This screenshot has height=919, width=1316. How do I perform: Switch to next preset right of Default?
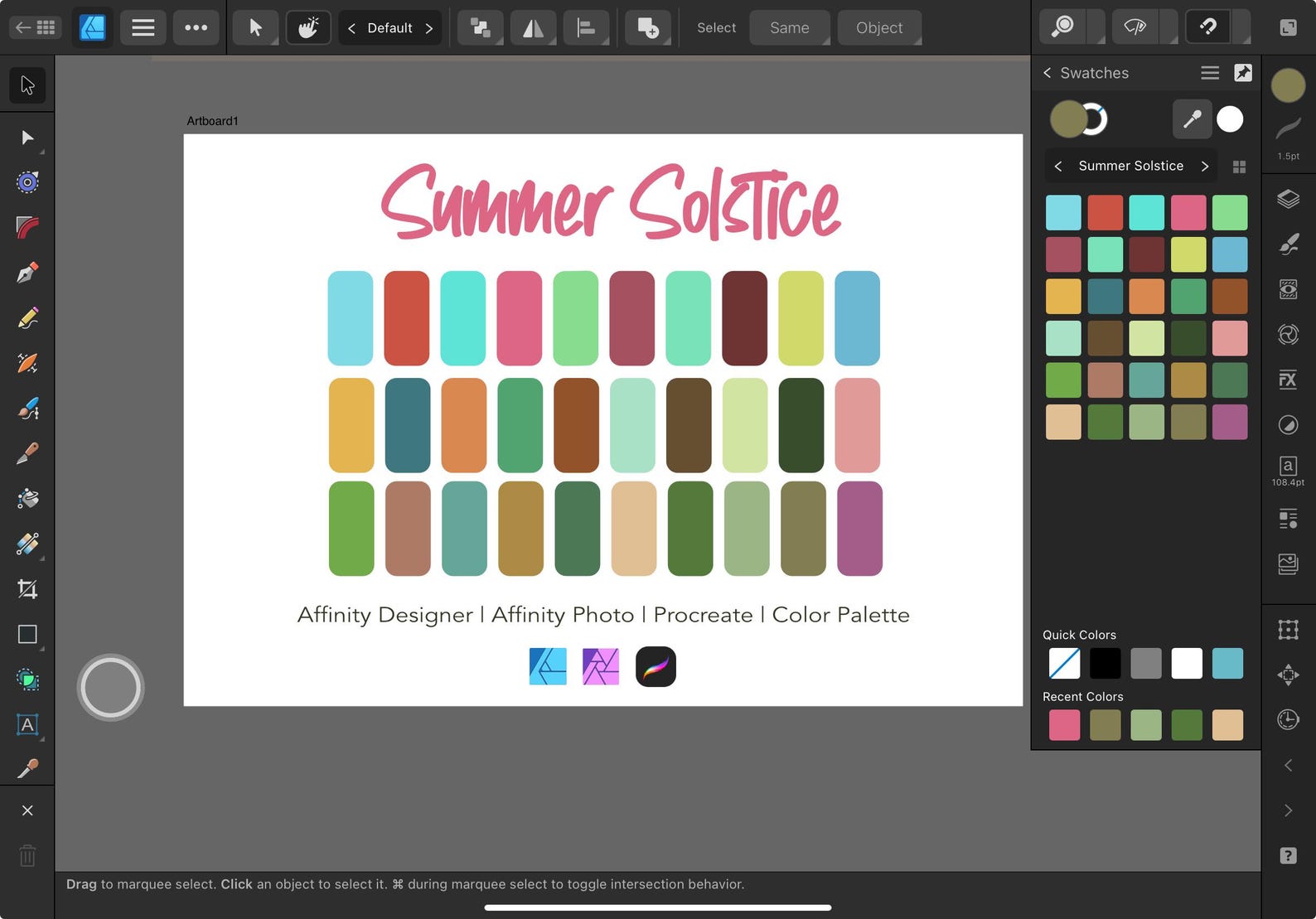429,28
